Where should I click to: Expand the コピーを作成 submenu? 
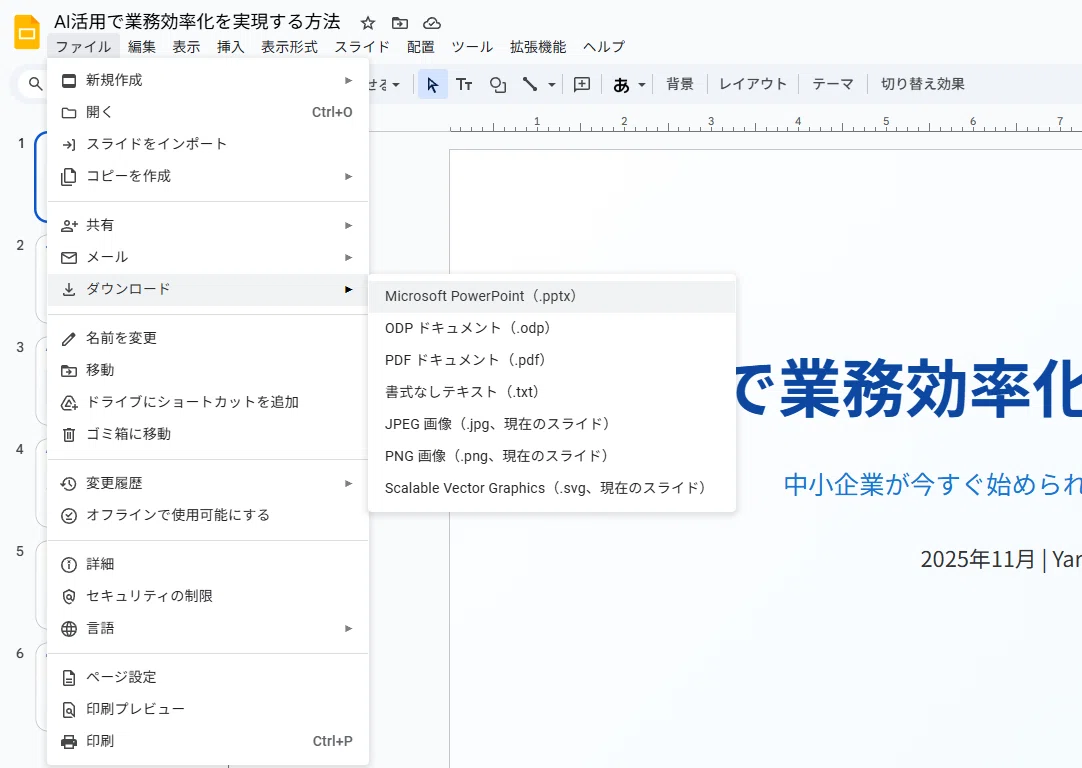point(208,176)
